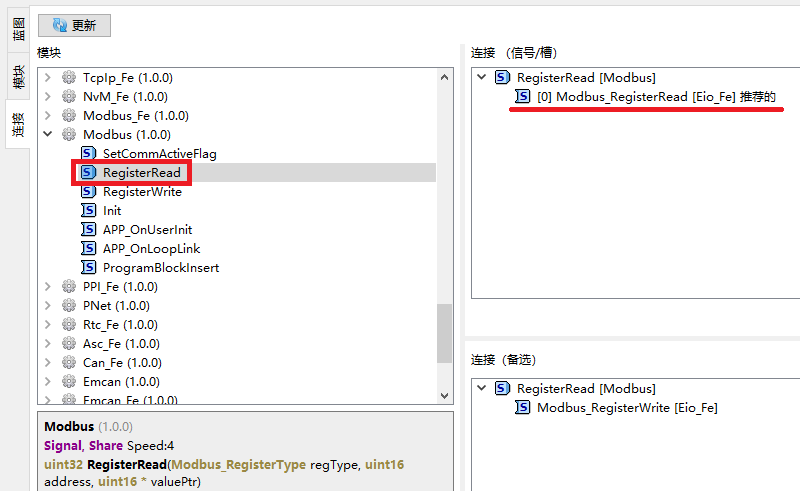Click the gear icon beside Can_Fe
Screen dimensions: 800x491
[x=69, y=362]
